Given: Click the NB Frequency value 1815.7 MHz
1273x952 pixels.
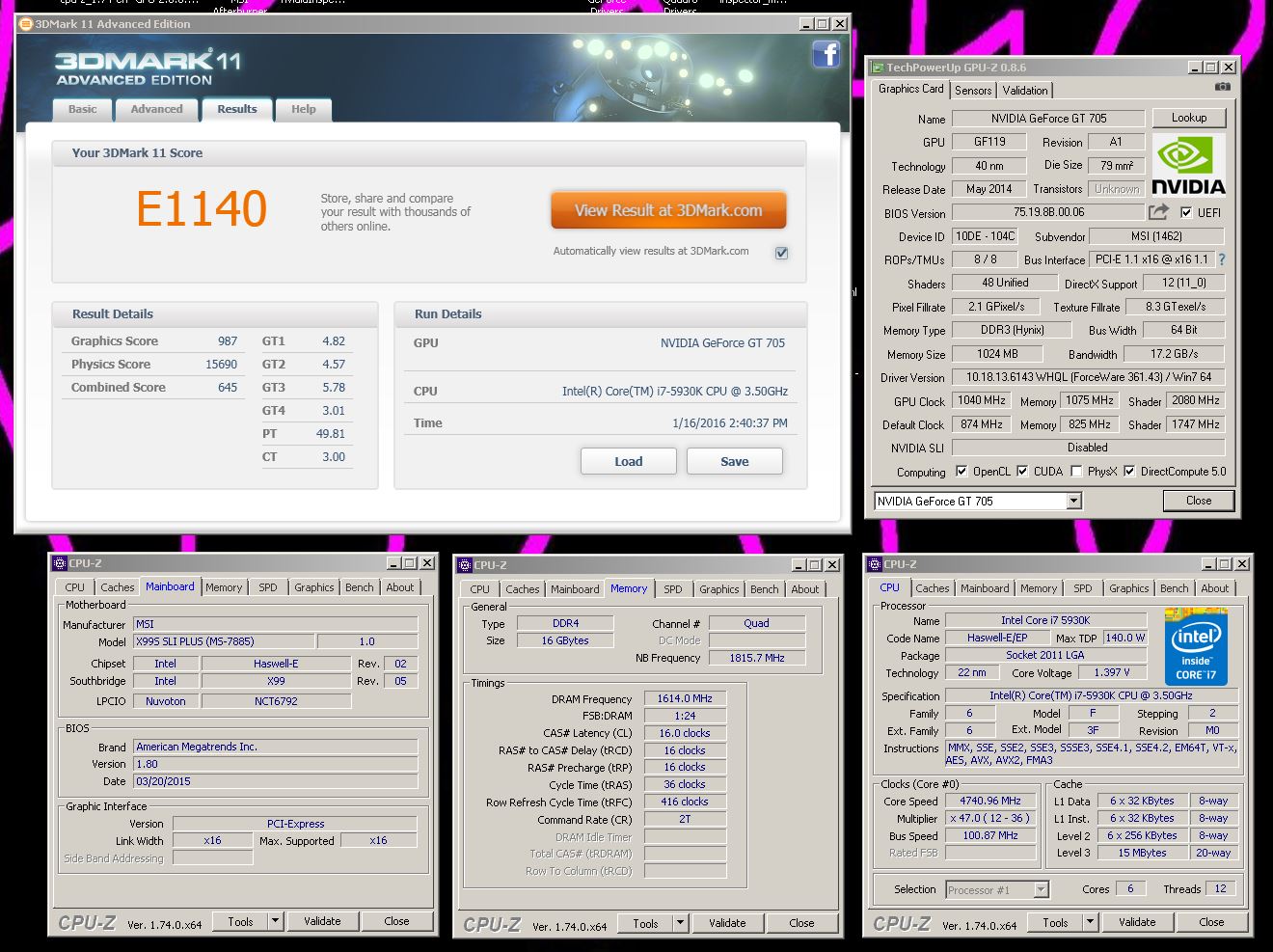Looking at the screenshot, I should [x=757, y=658].
